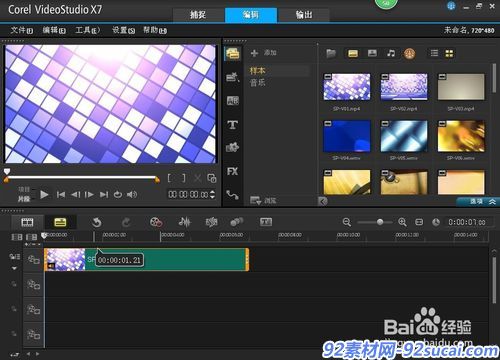Expand the 选项 (Options) panel

pos(478,201)
